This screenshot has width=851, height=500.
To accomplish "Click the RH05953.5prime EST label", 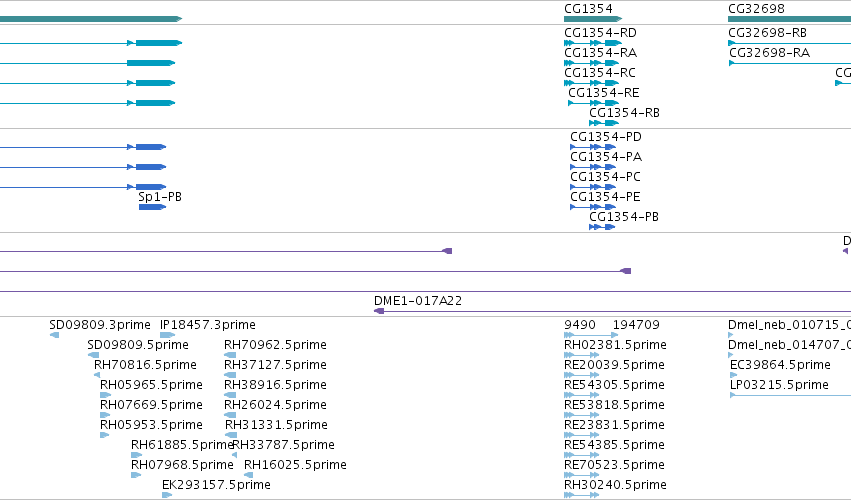I will point(151,425).
